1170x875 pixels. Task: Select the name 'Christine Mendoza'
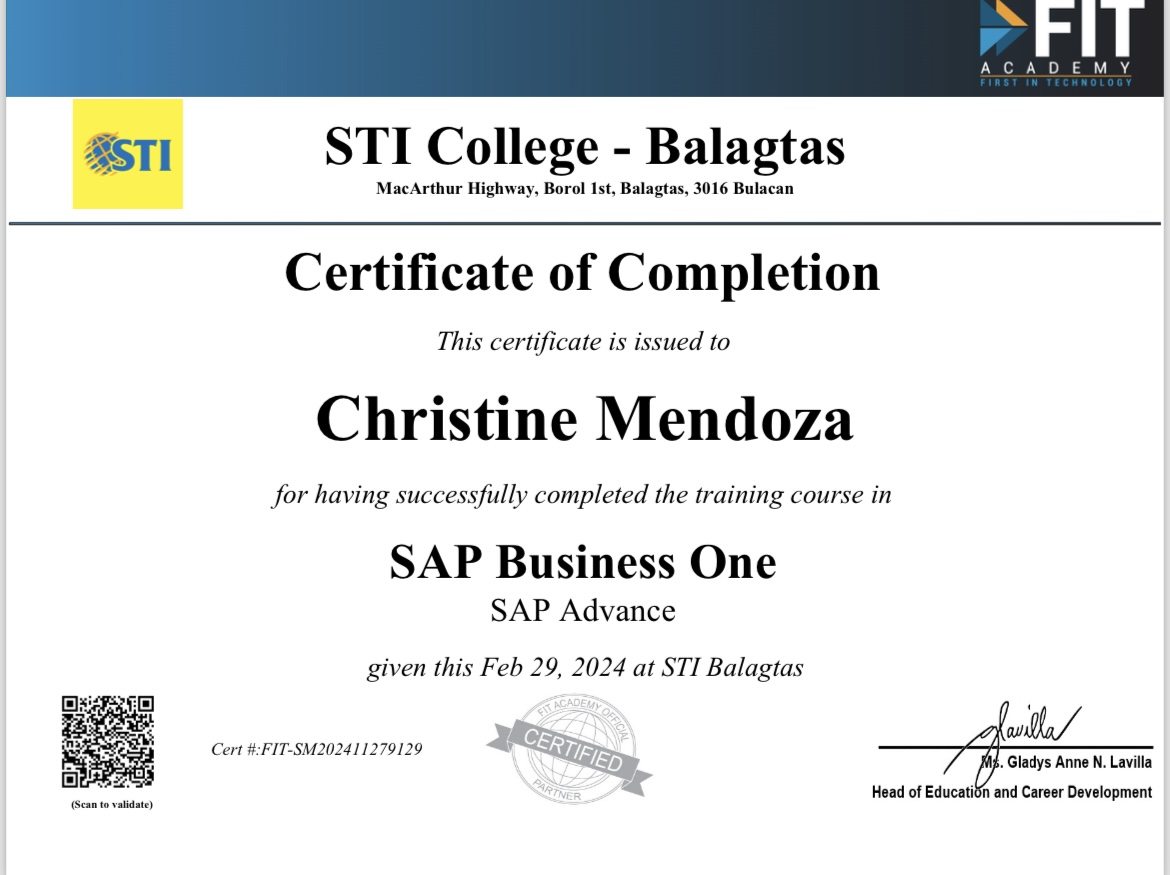584,419
